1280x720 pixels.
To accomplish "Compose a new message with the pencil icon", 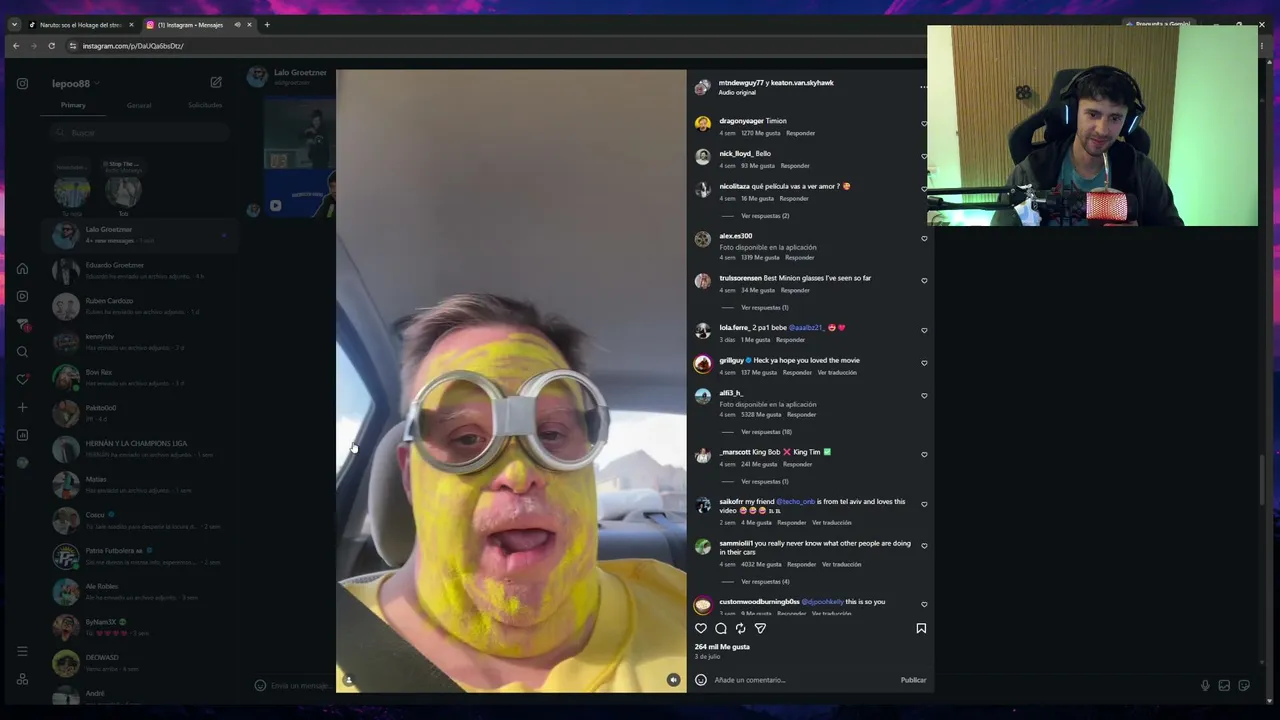I will (216, 83).
